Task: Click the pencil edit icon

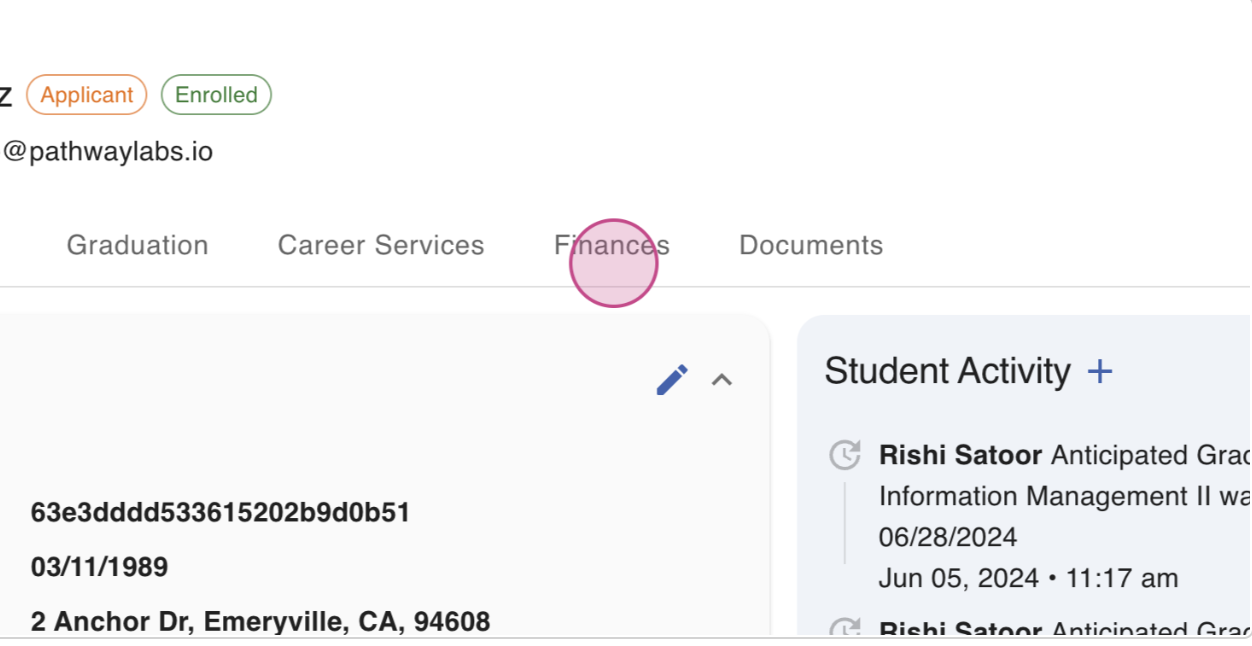Action: click(672, 380)
